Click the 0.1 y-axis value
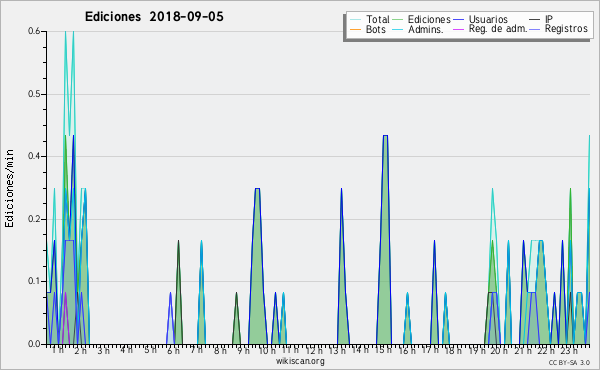The image size is (600, 370). point(34,282)
